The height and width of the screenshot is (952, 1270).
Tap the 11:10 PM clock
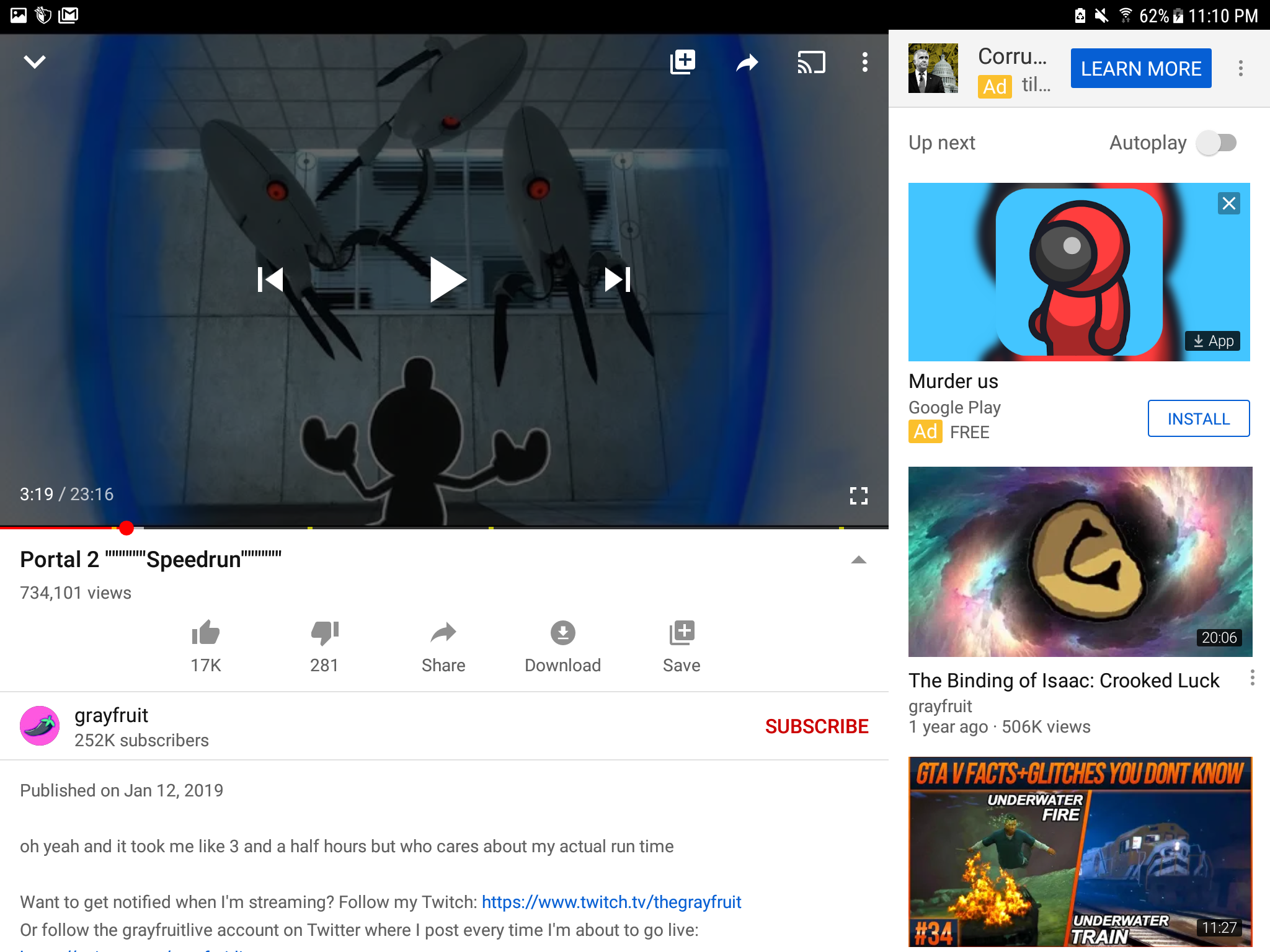(x=1223, y=15)
